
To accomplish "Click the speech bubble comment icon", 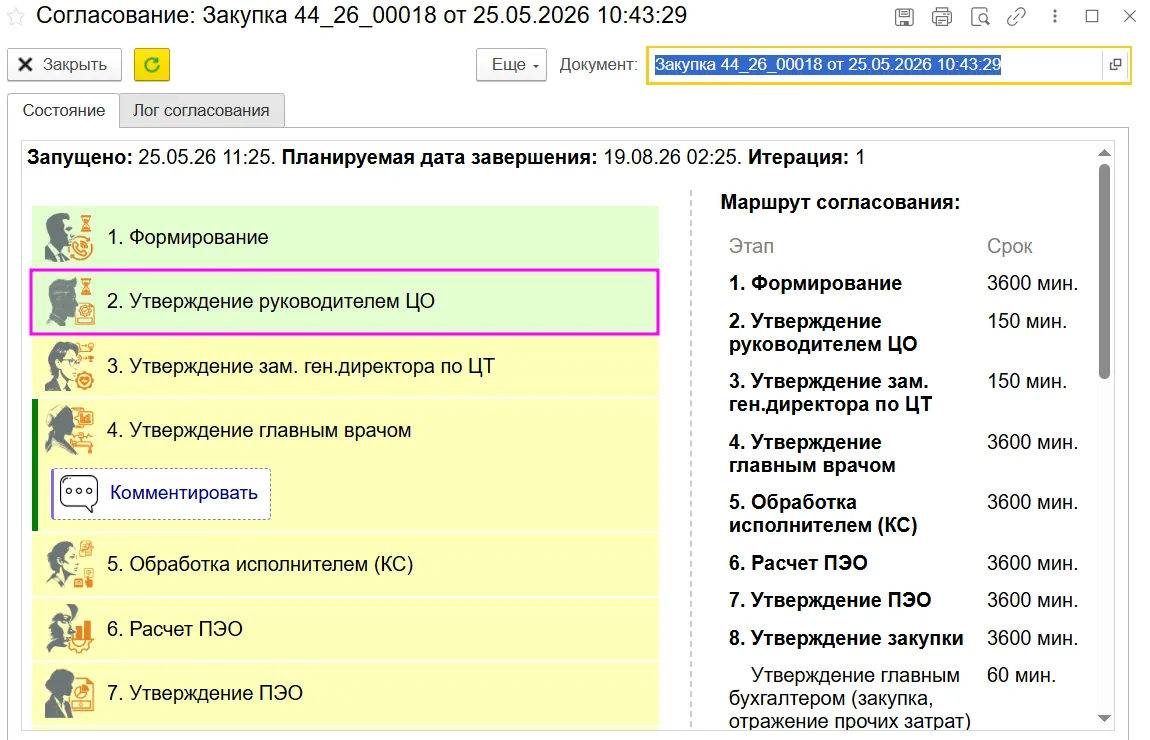I will tap(78, 494).
